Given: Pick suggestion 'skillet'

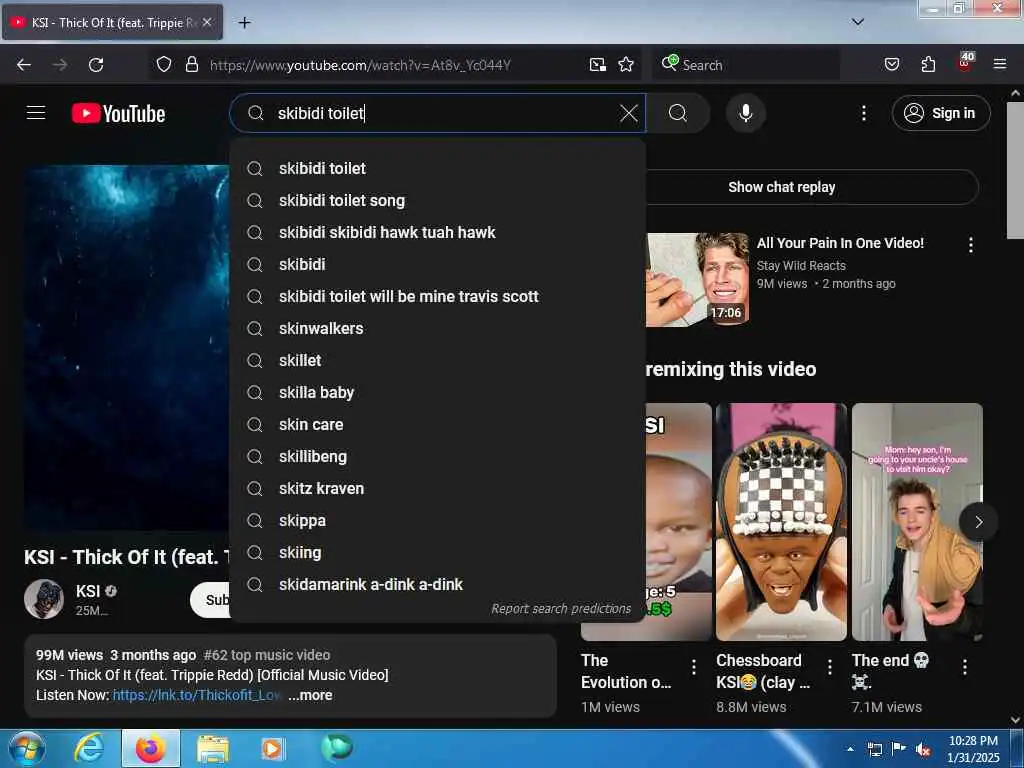Looking at the screenshot, I should click(438, 360).
